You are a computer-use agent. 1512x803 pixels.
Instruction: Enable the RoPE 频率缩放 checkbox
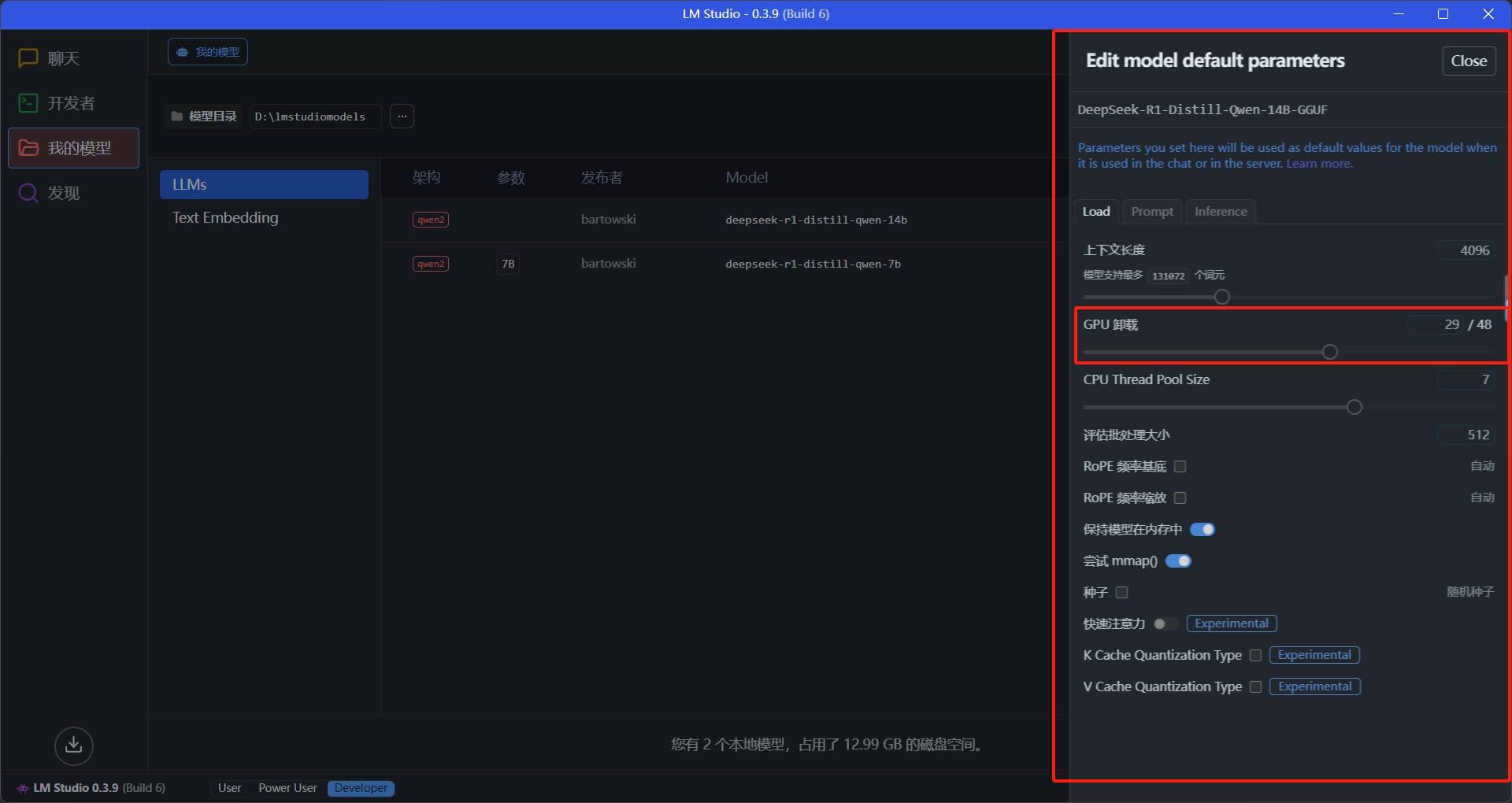pyautogui.click(x=1180, y=498)
